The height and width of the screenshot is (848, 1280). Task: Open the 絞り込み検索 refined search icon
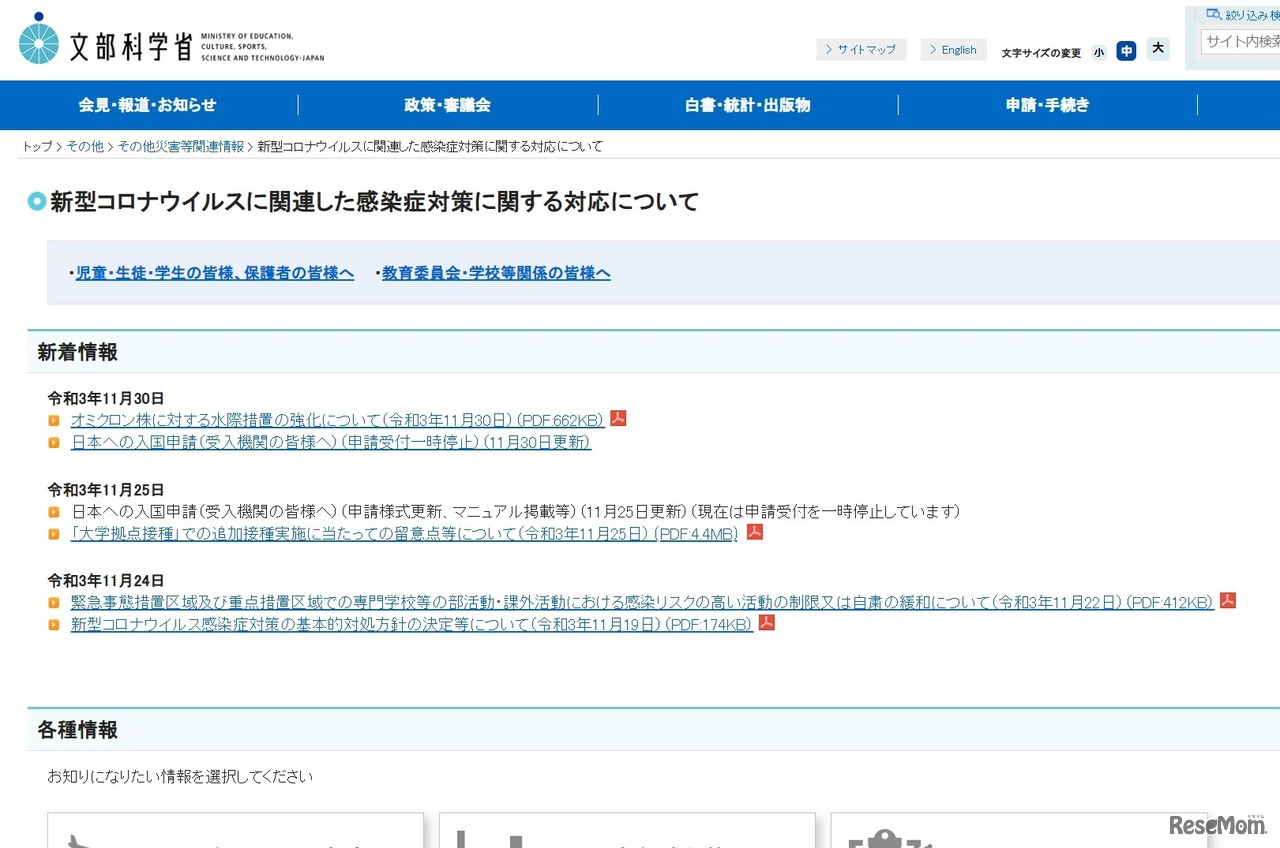pyautogui.click(x=1213, y=13)
